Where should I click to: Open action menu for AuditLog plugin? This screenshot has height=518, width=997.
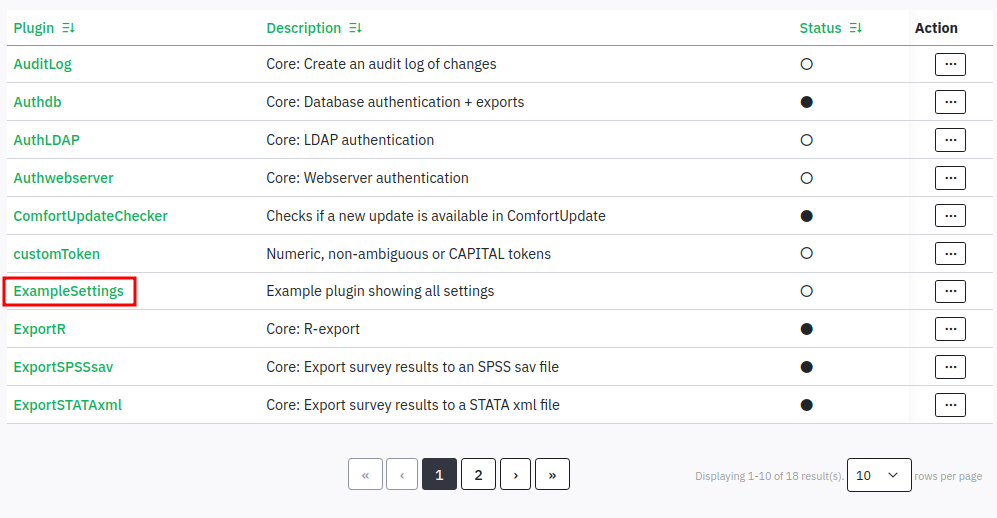(x=949, y=64)
